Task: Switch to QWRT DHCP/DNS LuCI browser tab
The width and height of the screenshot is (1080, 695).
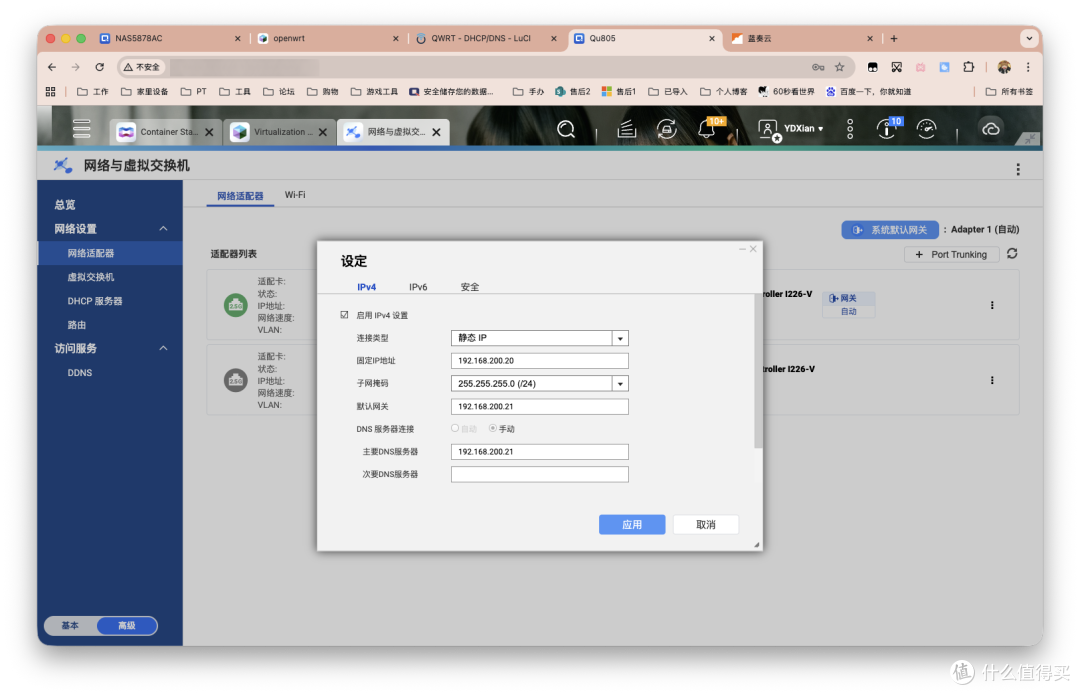Action: pyautogui.click(x=486, y=39)
